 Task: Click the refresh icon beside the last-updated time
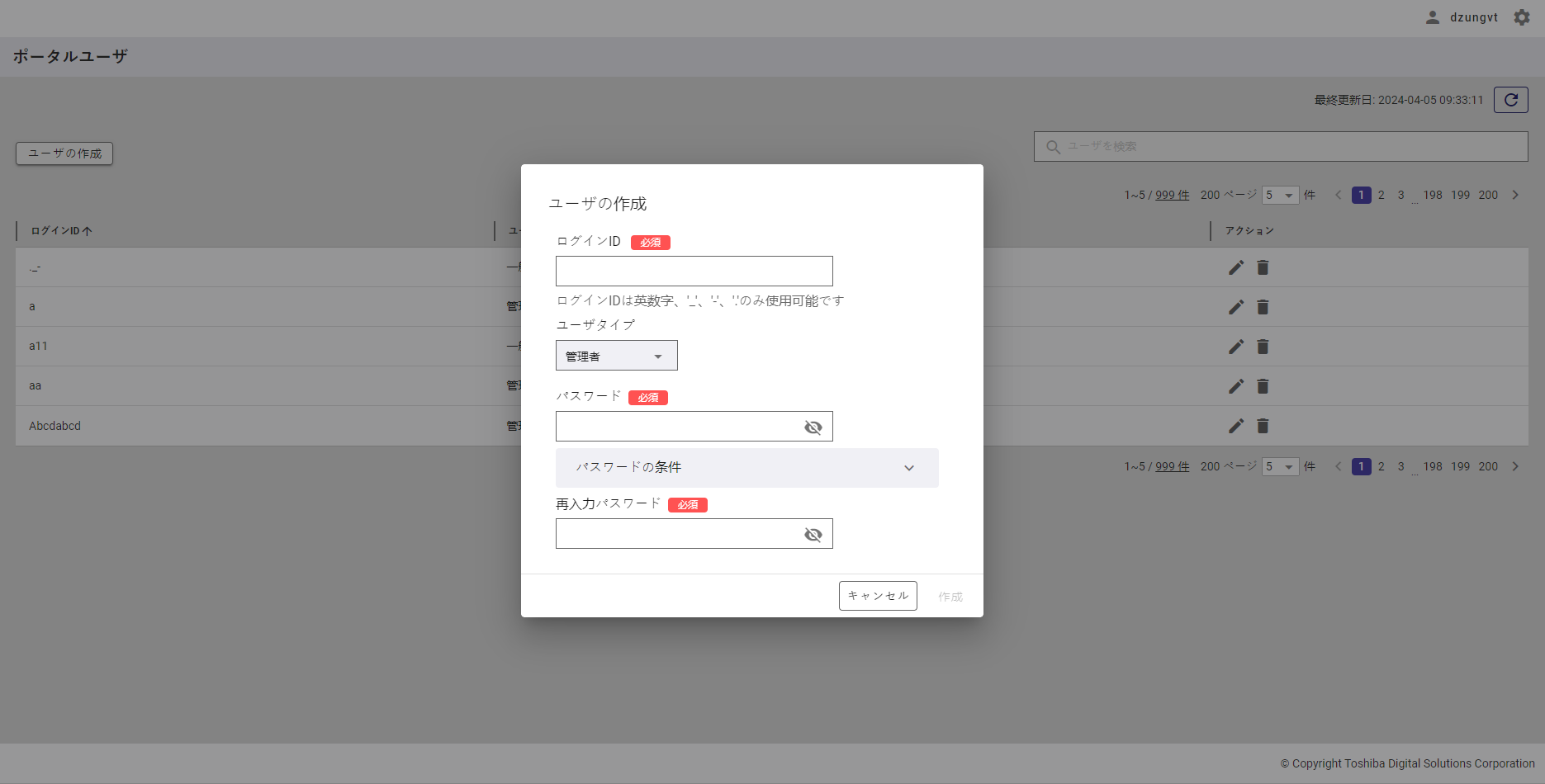coord(1510,100)
